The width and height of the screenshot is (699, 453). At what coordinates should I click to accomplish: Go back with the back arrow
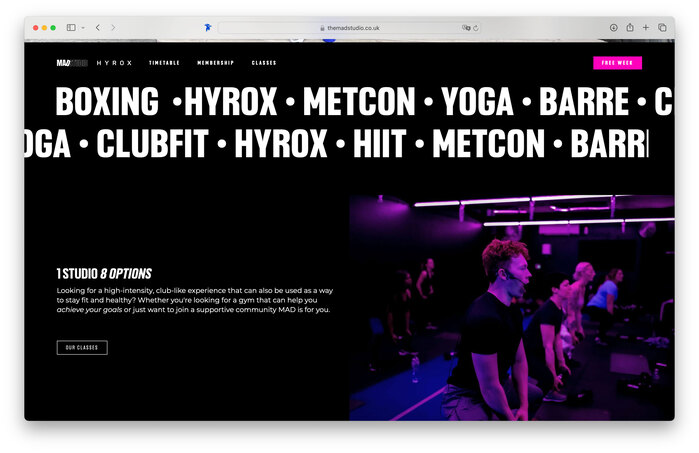tap(98, 28)
